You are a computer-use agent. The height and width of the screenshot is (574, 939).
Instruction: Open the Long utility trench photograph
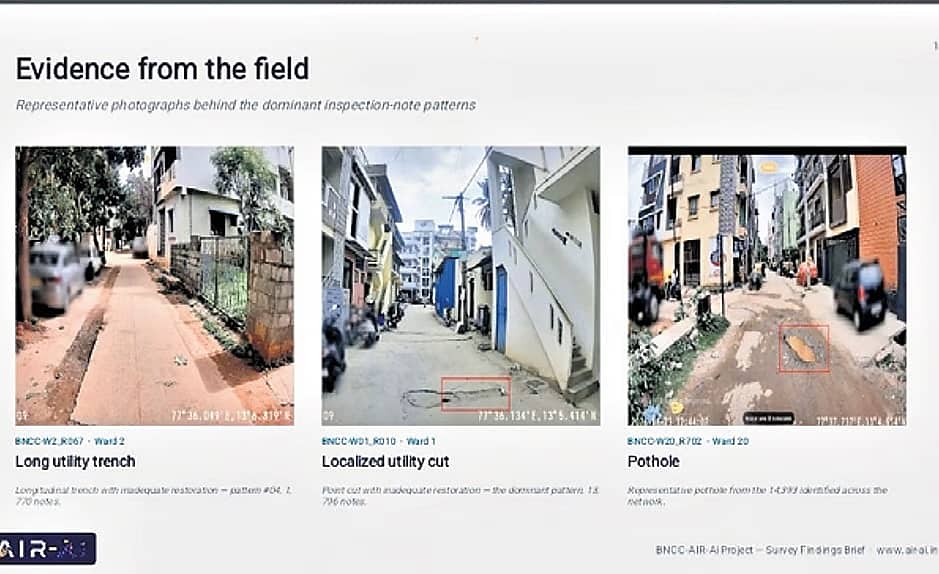click(x=155, y=286)
